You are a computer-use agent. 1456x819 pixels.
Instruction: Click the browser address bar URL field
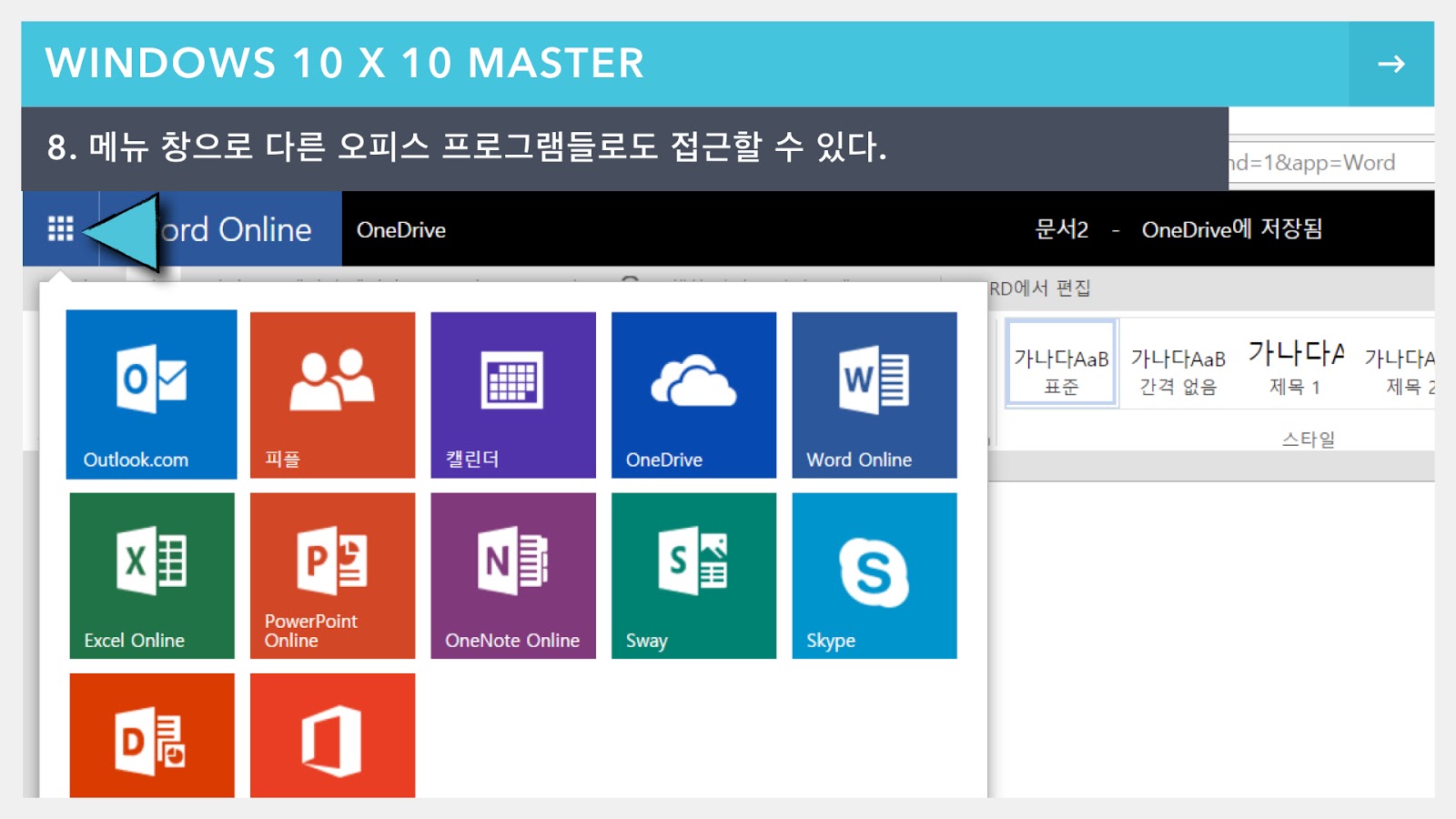tap(1331, 162)
